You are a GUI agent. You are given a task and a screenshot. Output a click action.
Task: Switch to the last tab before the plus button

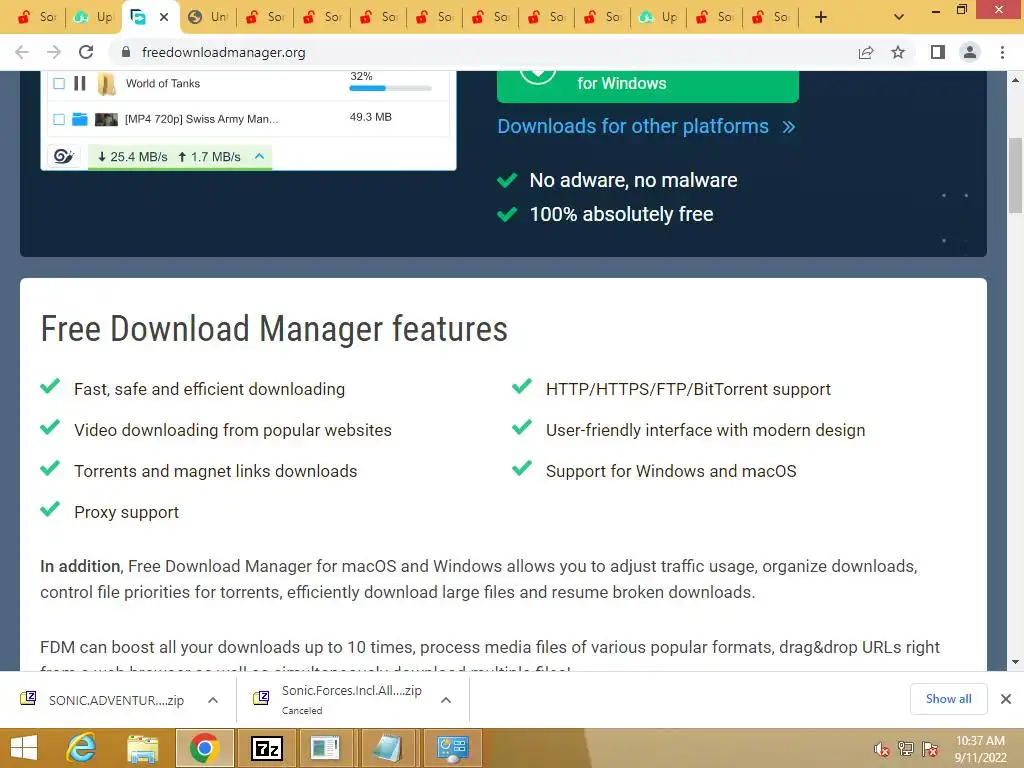click(x=771, y=17)
